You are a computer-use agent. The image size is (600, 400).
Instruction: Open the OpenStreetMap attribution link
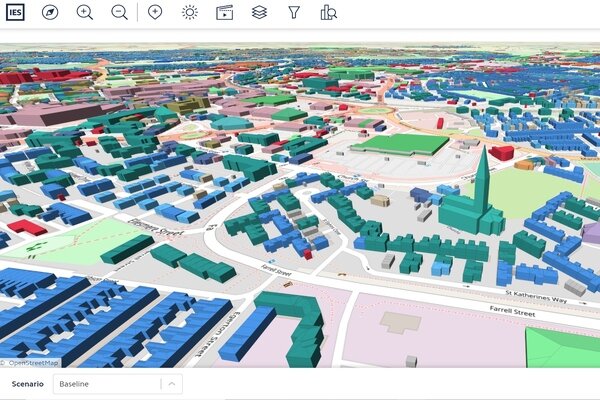tap(32, 363)
